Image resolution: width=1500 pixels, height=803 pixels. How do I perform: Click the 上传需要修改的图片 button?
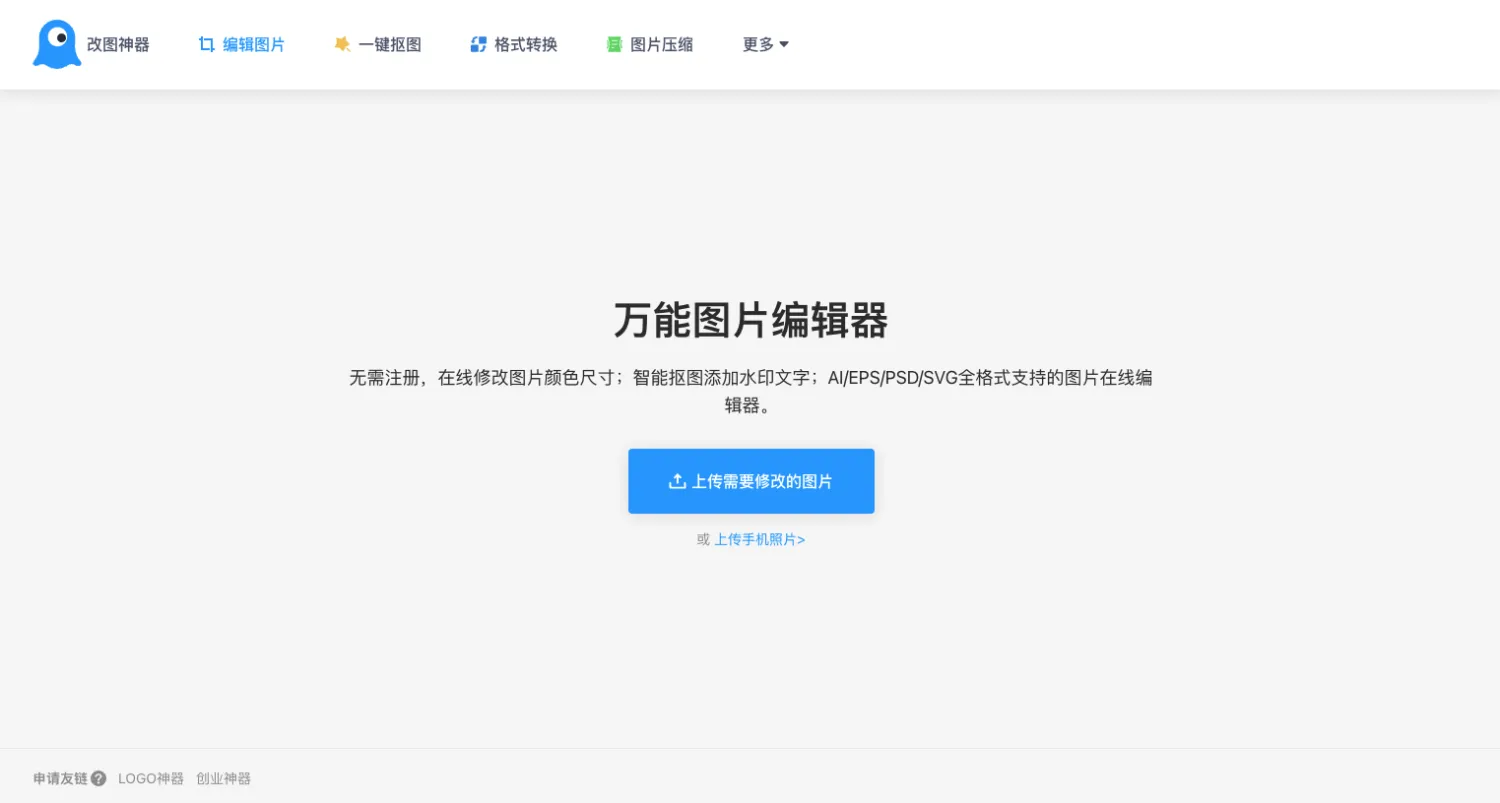click(x=751, y=481)
